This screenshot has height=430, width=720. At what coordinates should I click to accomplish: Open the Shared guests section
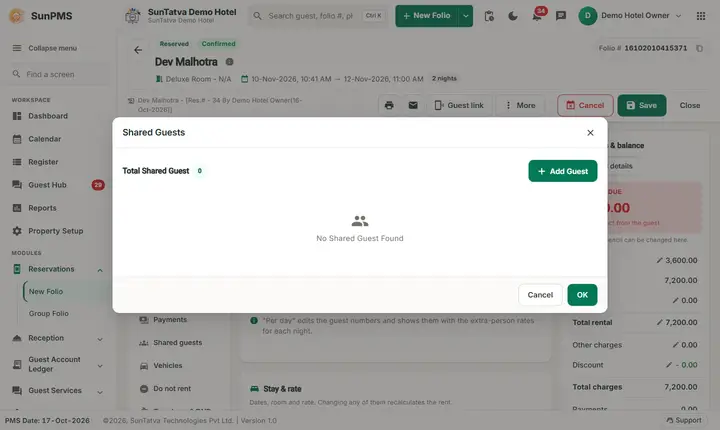[177, 342]
